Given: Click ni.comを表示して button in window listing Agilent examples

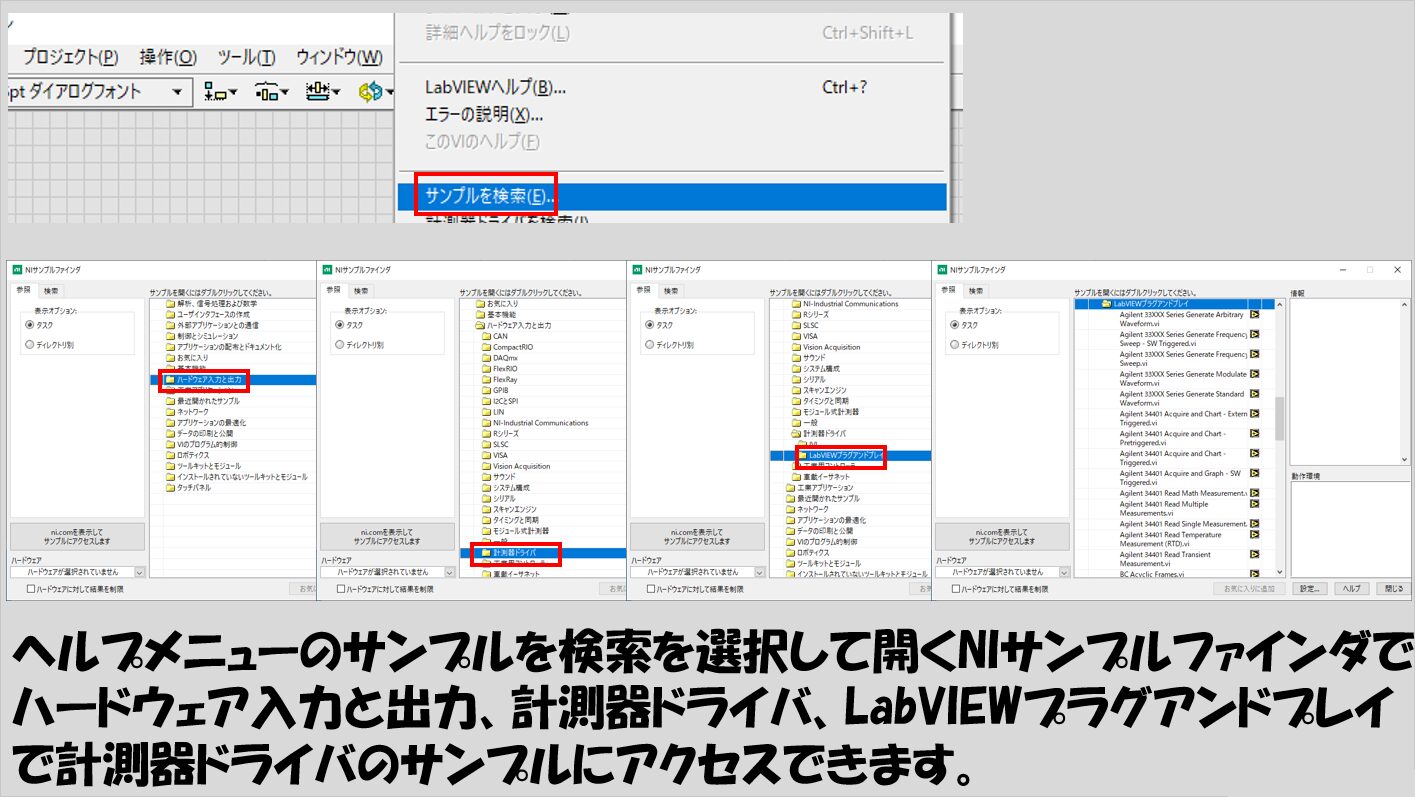Looking at the screenshot, I should [x=1001, y=536].
